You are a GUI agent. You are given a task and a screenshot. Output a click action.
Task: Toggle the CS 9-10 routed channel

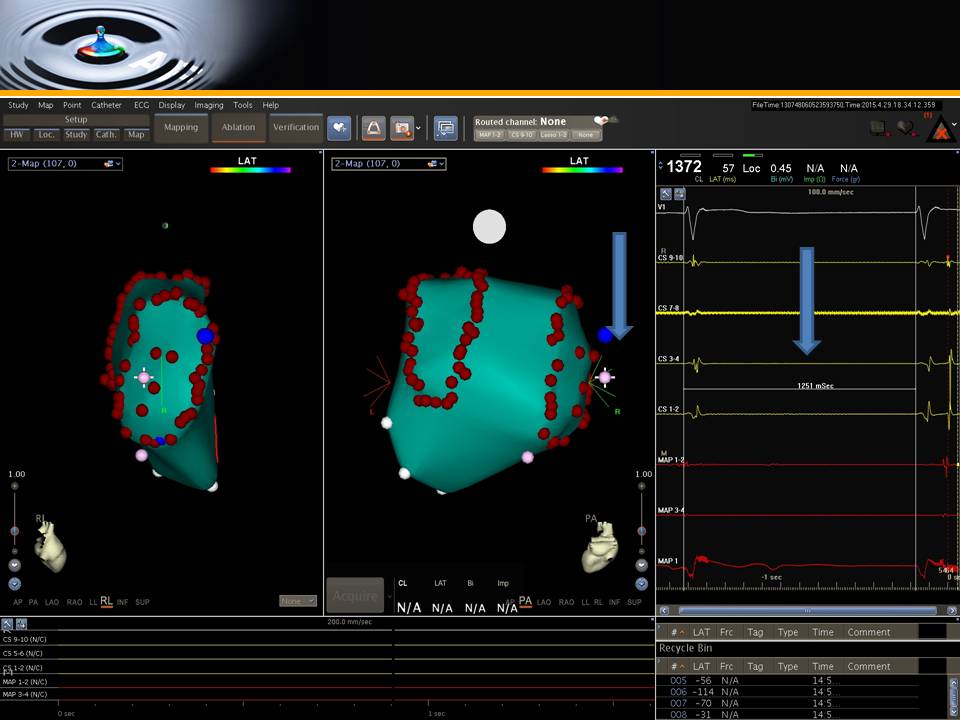(x=521, y=135)
